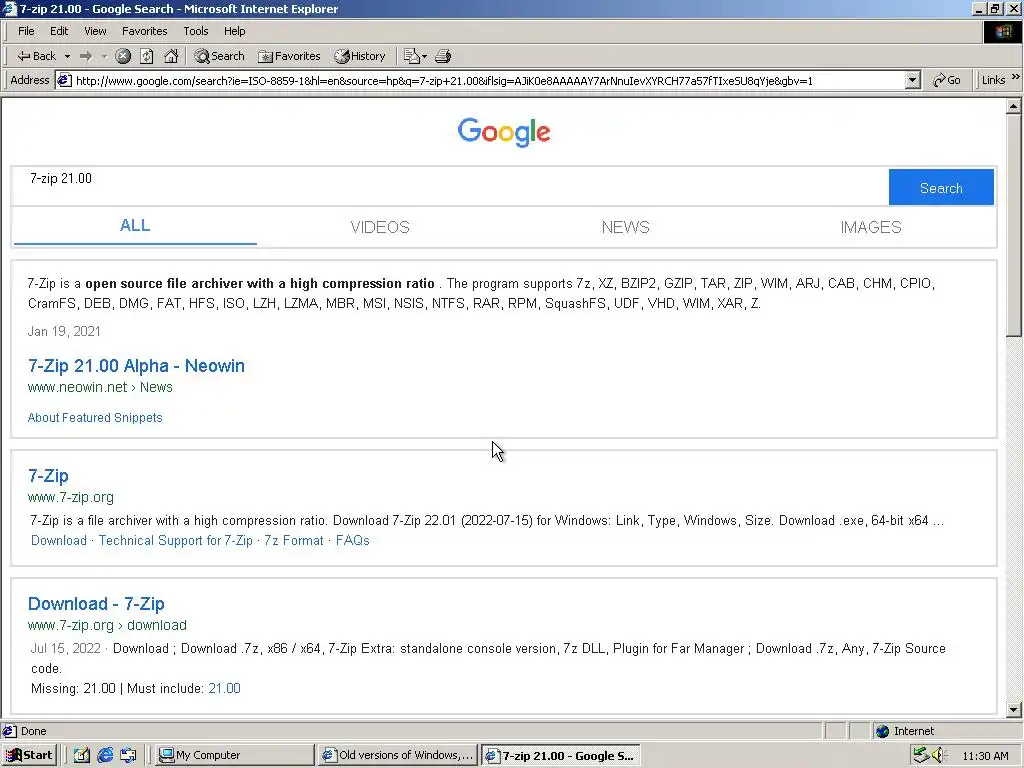Click the Mail toolbar icon
Image resolution: width=1024 pixels, height=768 pixels.
[415, 56]
